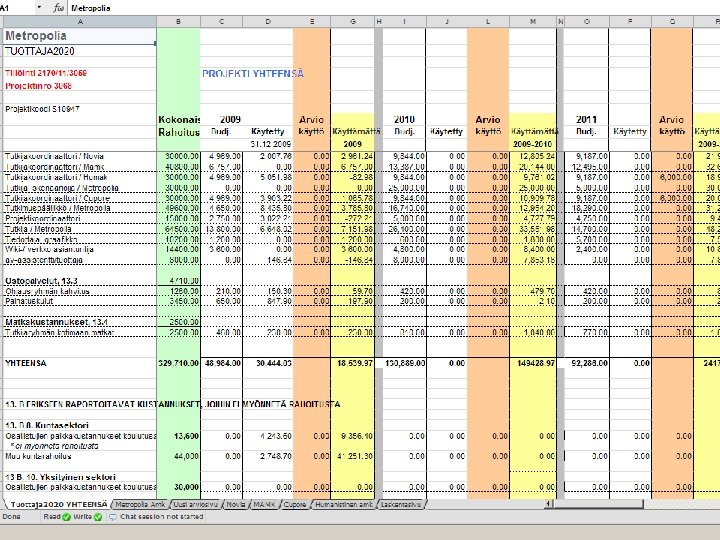Click the YHTEENSÄ total row label

80,363
